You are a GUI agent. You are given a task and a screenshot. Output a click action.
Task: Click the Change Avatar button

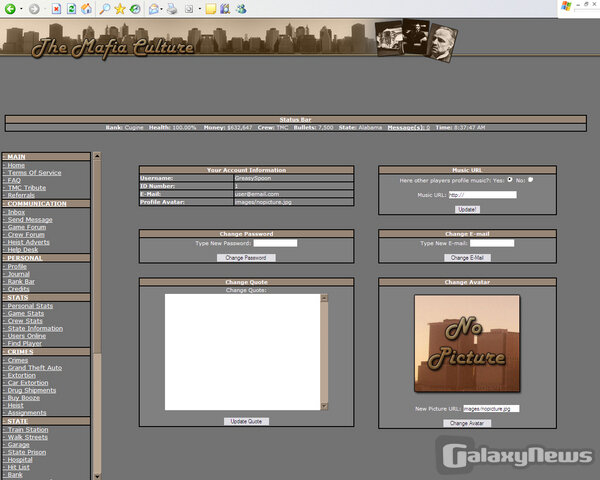tap(467, 423)
